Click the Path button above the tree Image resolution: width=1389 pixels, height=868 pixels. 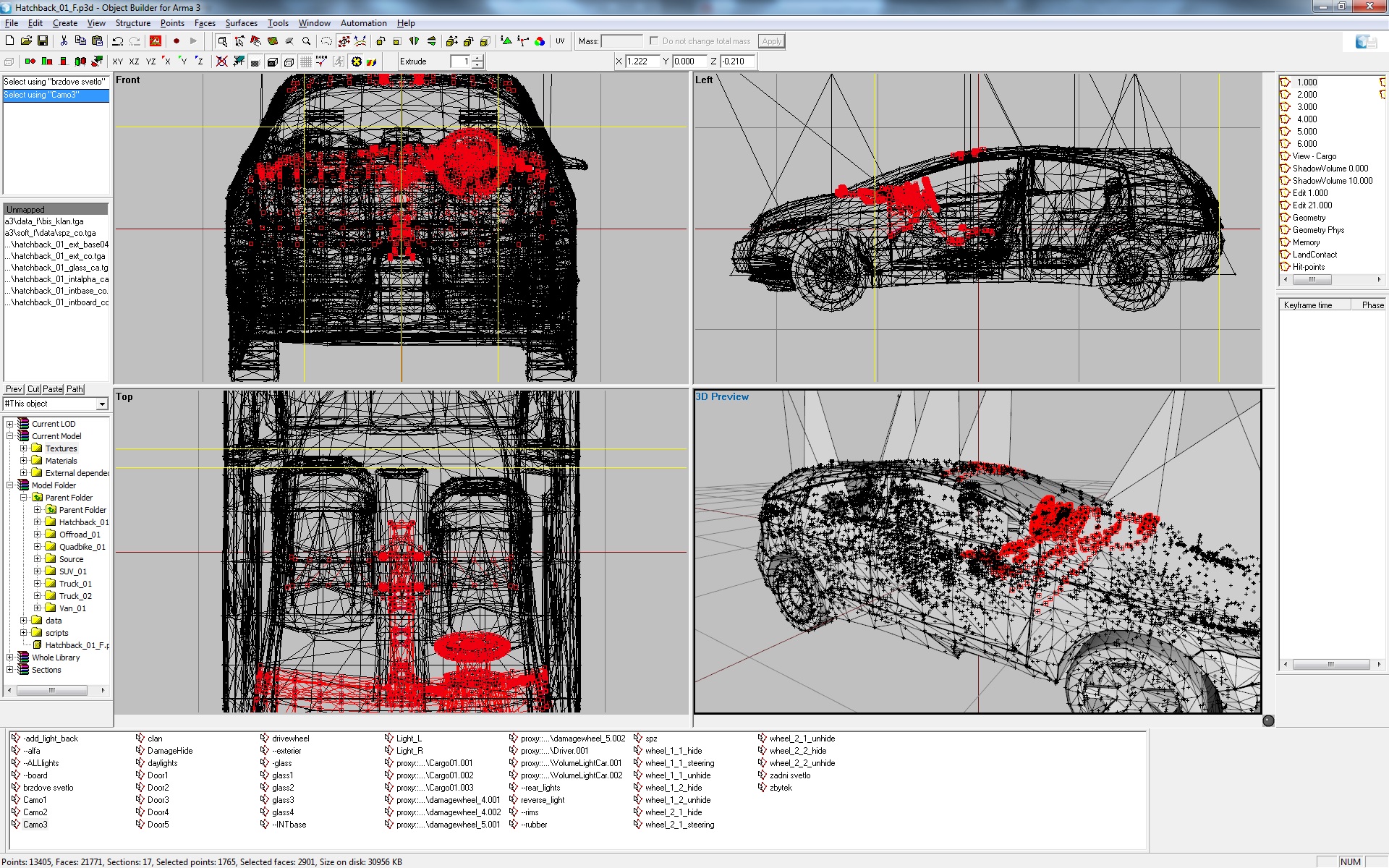click(74, 389)
